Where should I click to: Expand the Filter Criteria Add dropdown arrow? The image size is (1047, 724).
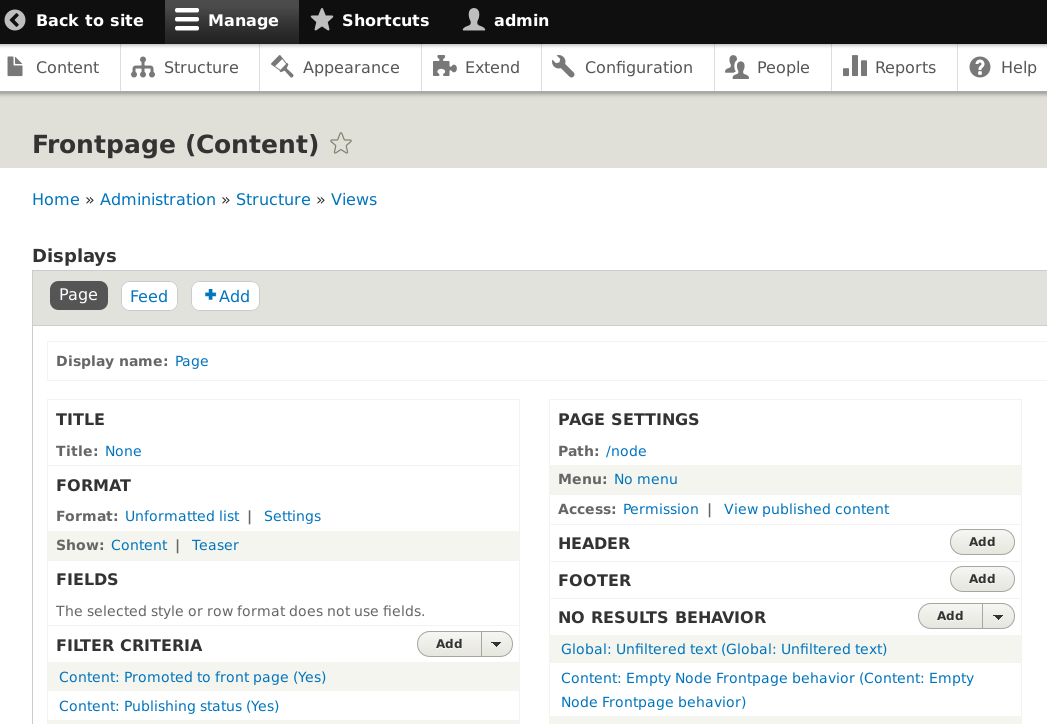(497, 645)
